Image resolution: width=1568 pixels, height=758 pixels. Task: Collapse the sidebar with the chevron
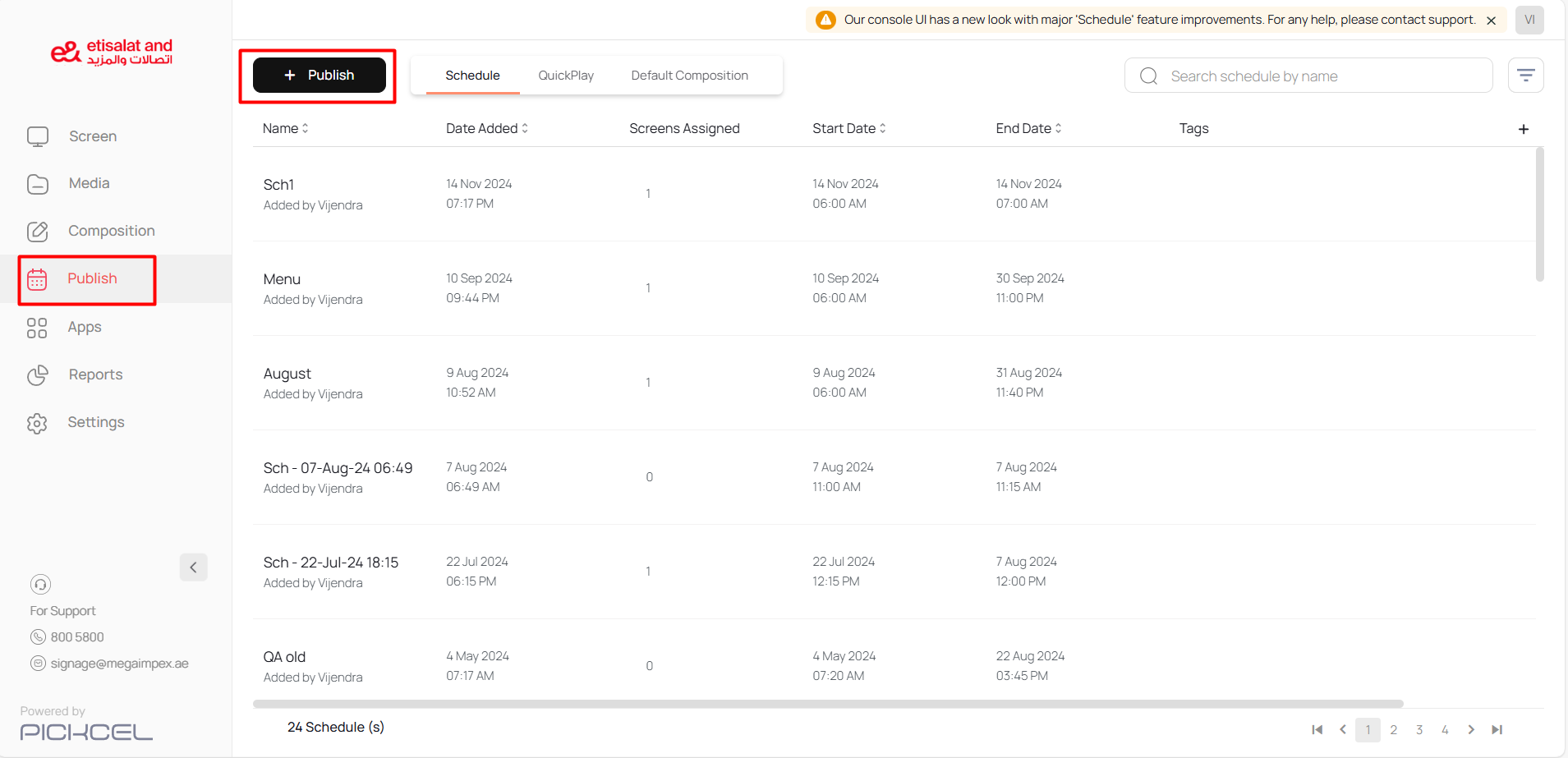pyautogui.click(x=193, y=567)
